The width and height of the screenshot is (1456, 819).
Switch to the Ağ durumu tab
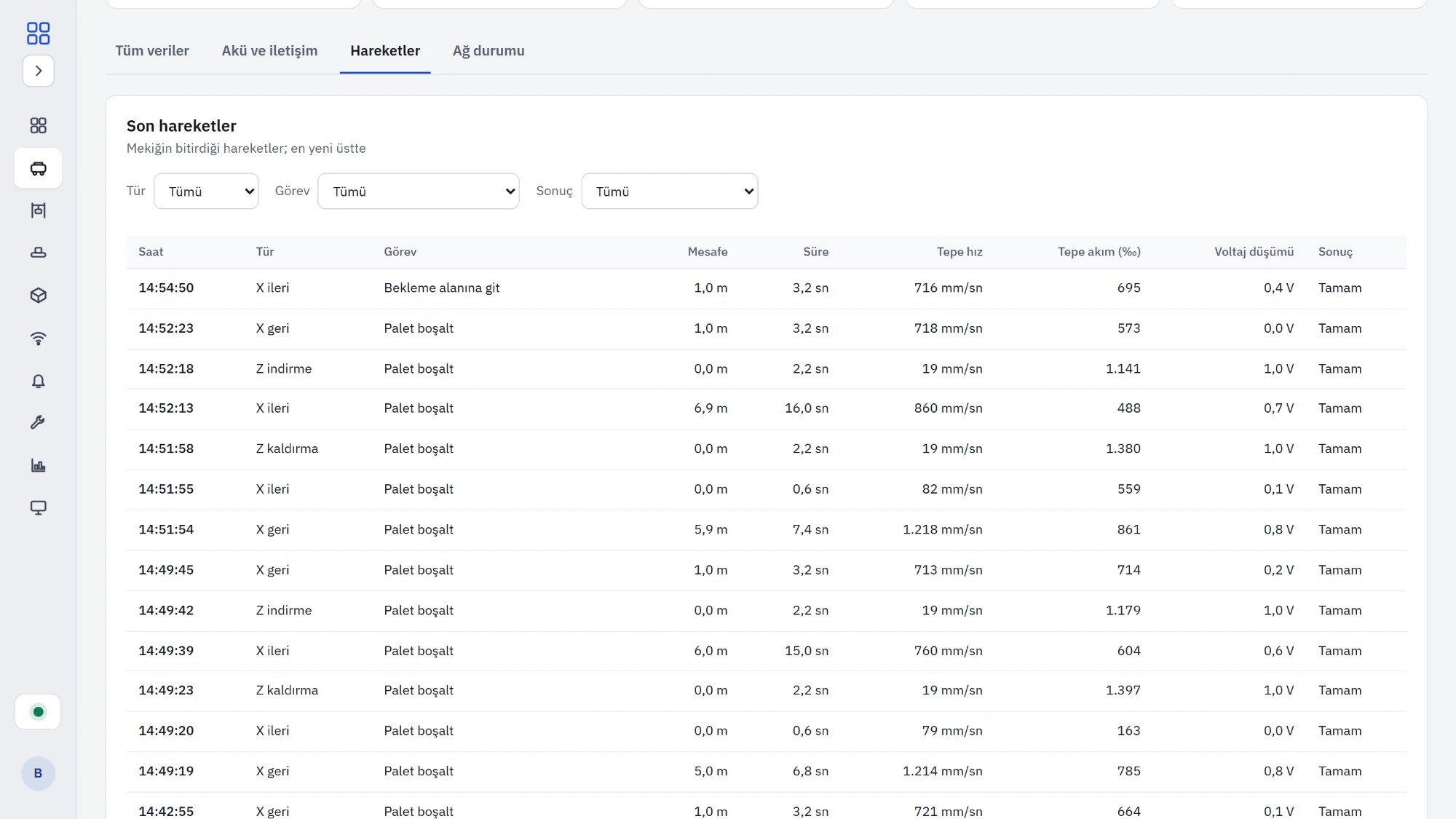488,51
